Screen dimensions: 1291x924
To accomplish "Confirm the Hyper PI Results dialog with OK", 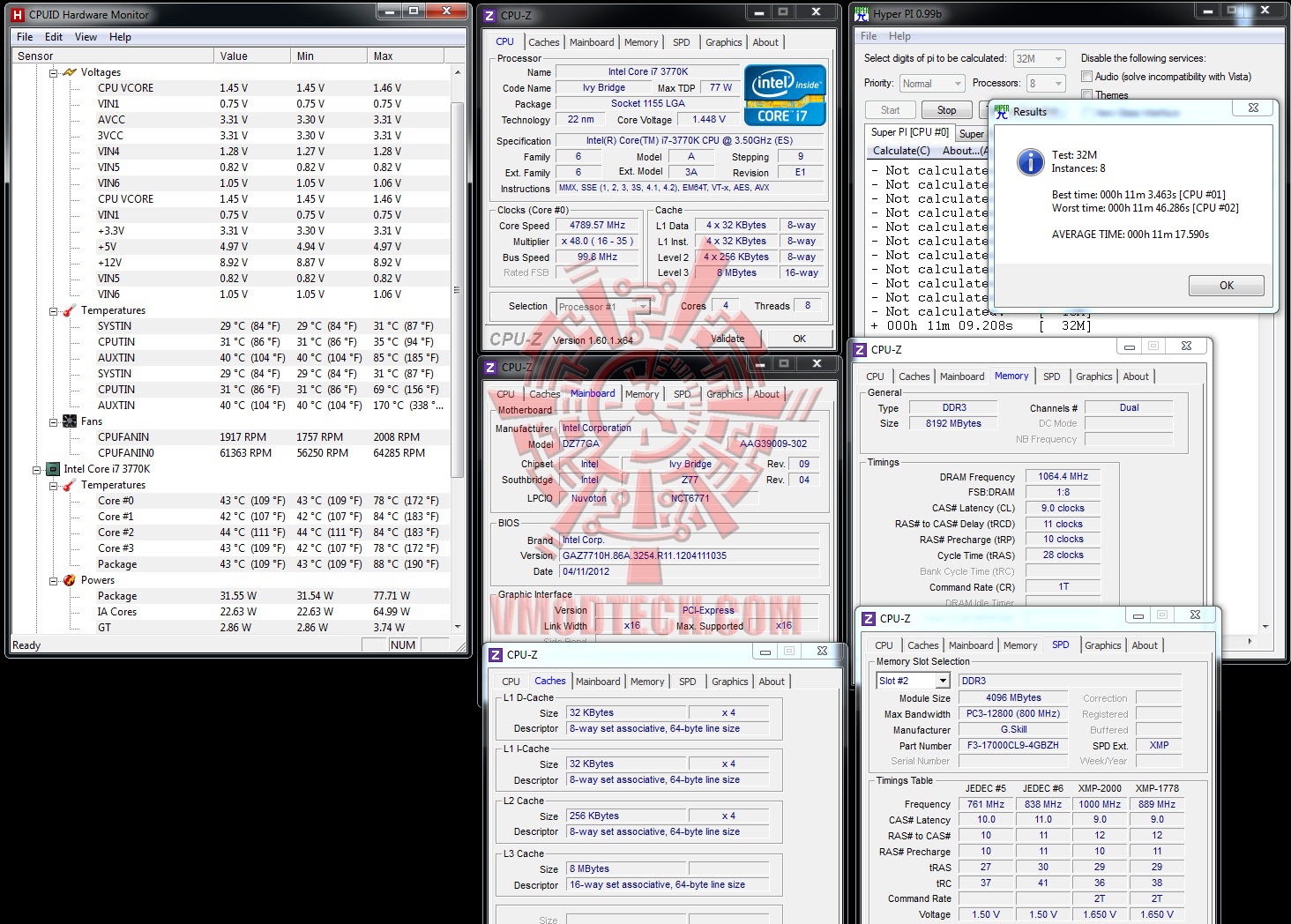I will 1227,286.
